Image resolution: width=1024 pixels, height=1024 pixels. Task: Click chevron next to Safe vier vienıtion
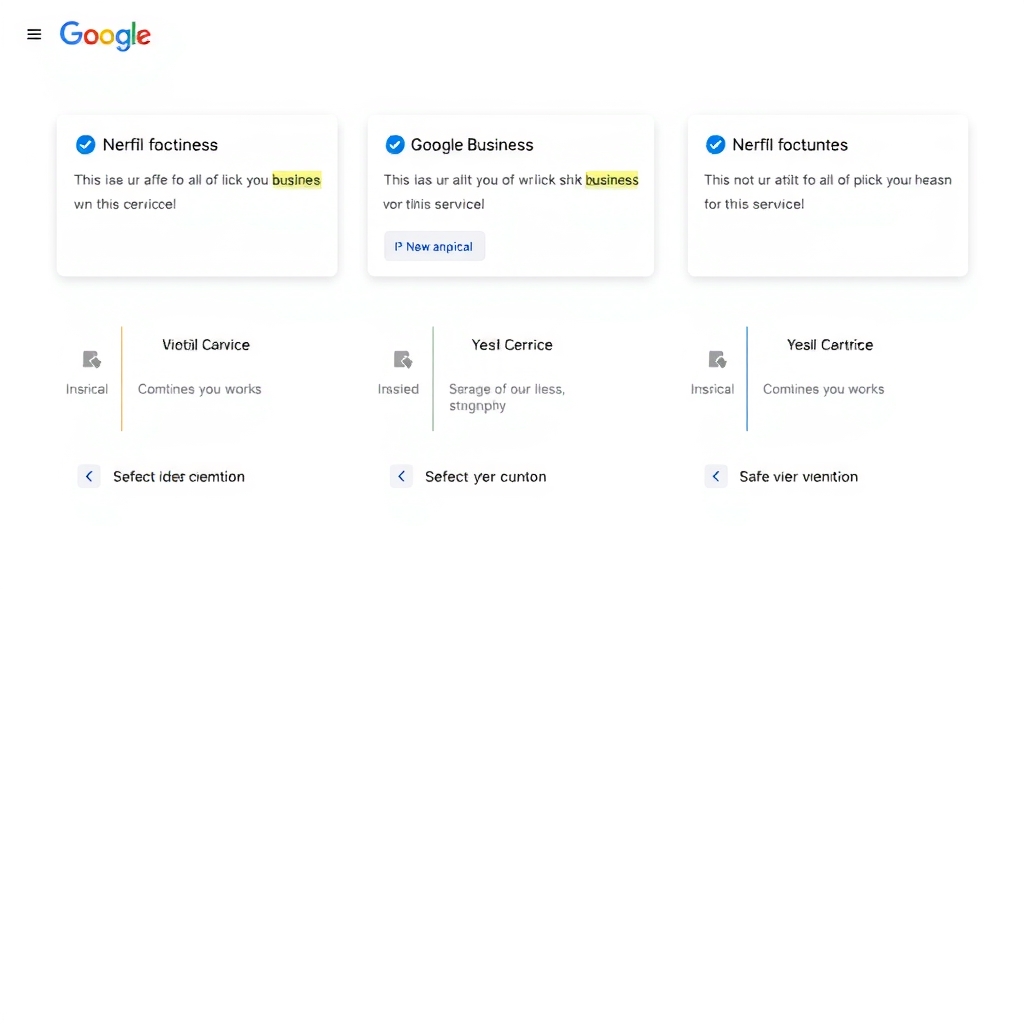coord(716,476)
